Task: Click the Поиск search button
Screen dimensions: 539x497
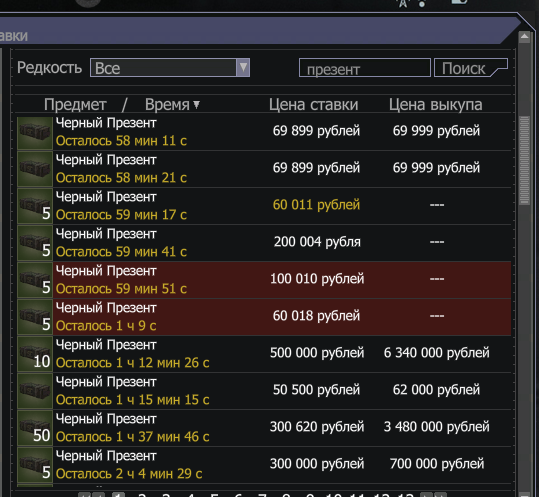Action: tap(471, 68)
